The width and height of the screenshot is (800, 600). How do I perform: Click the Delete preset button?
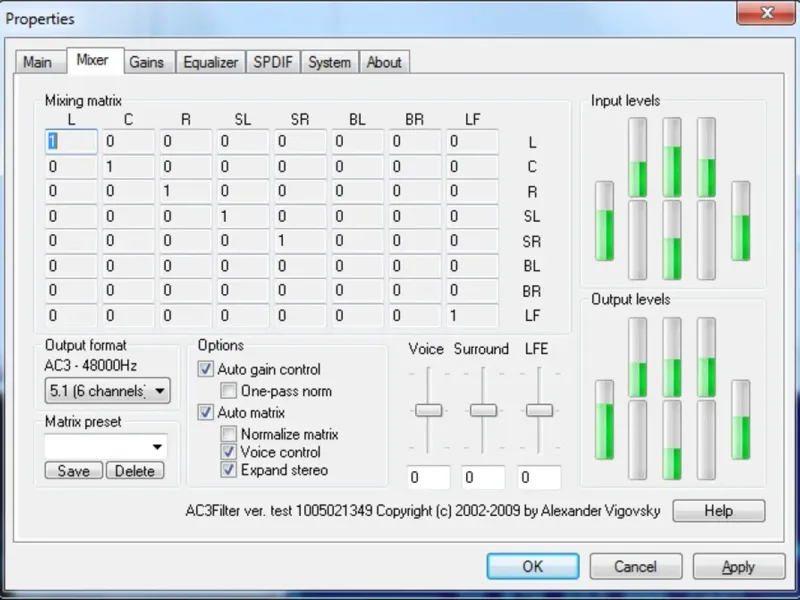pos(135,471)
